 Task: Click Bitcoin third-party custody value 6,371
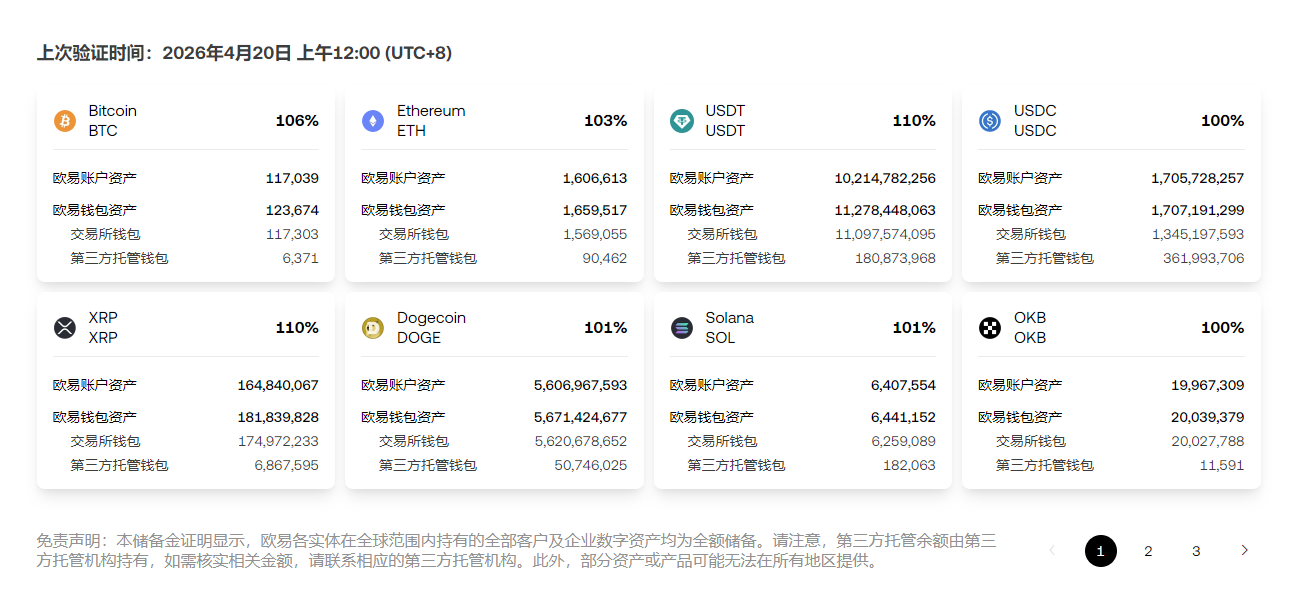pyautogui.click(x=300, y=258)
